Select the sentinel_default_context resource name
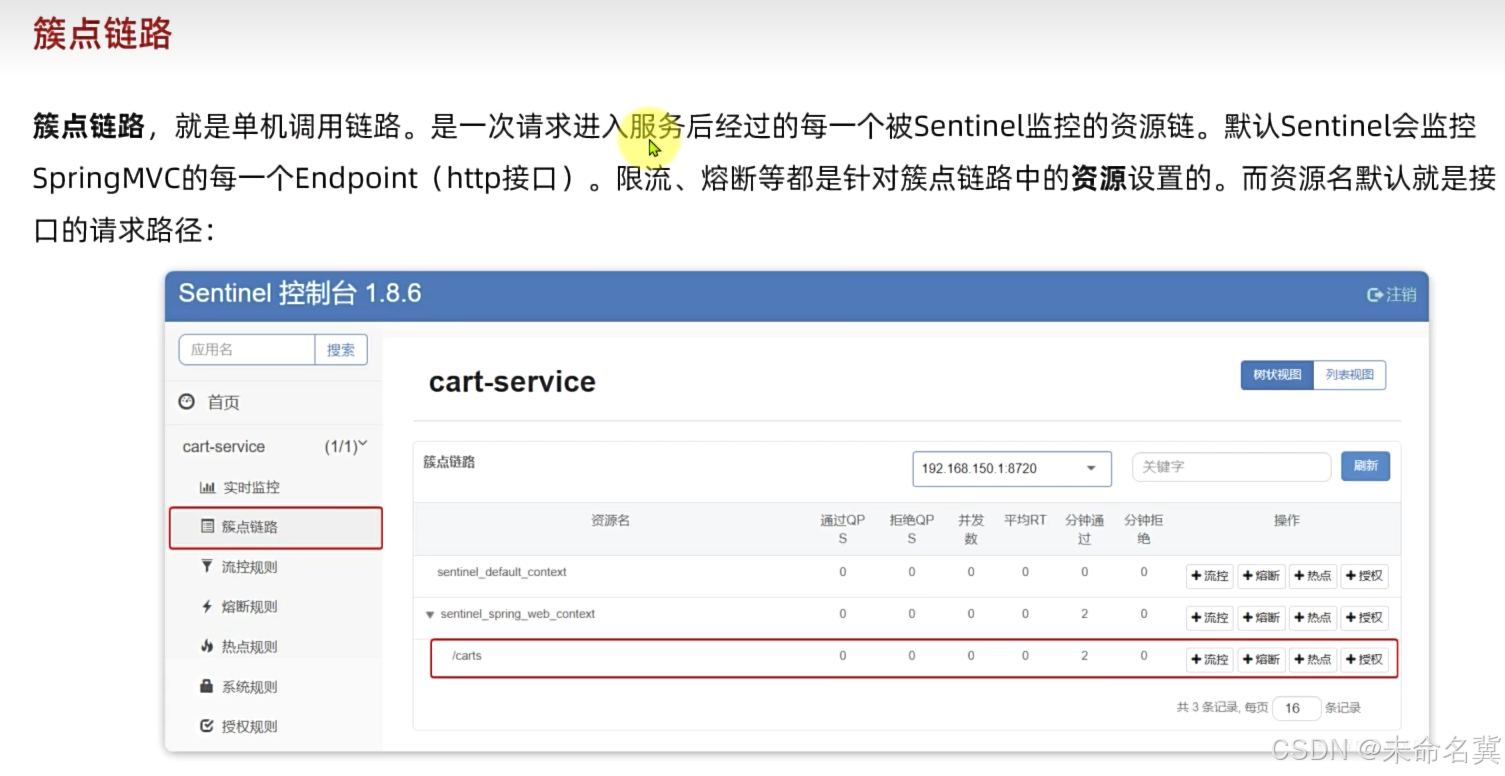 coord(502,572)
